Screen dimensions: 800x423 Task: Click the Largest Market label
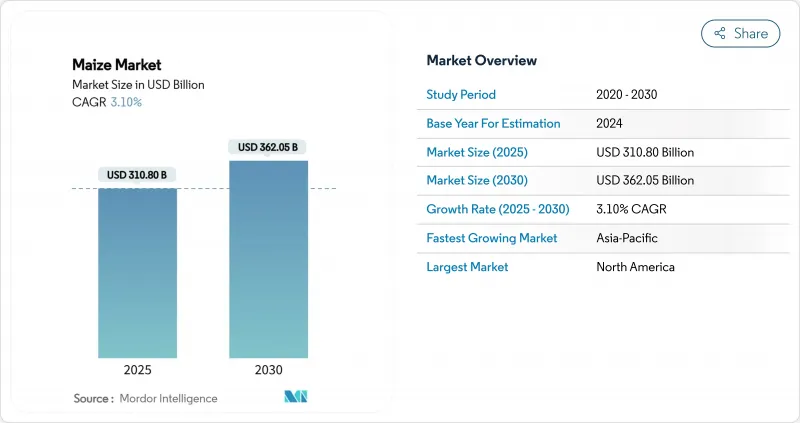coord(468,267)
